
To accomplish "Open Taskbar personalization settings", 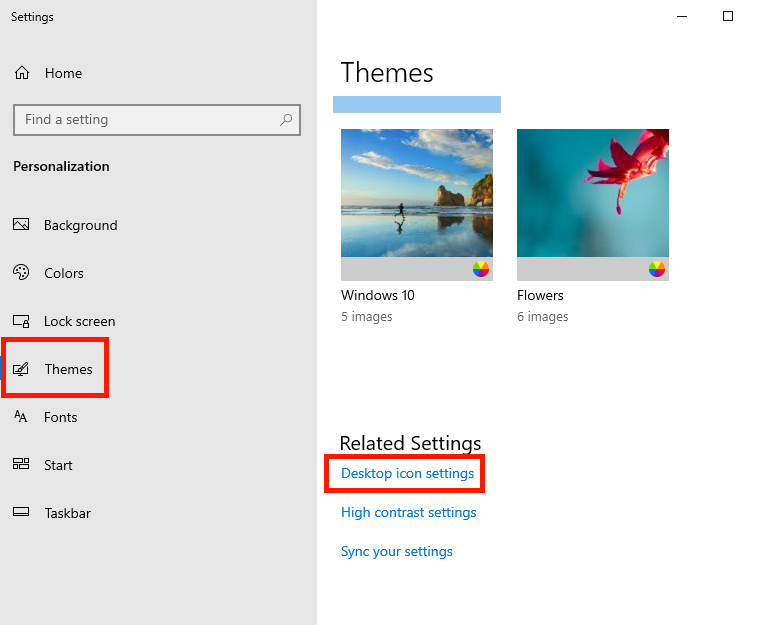I will [x=67, y=513].
